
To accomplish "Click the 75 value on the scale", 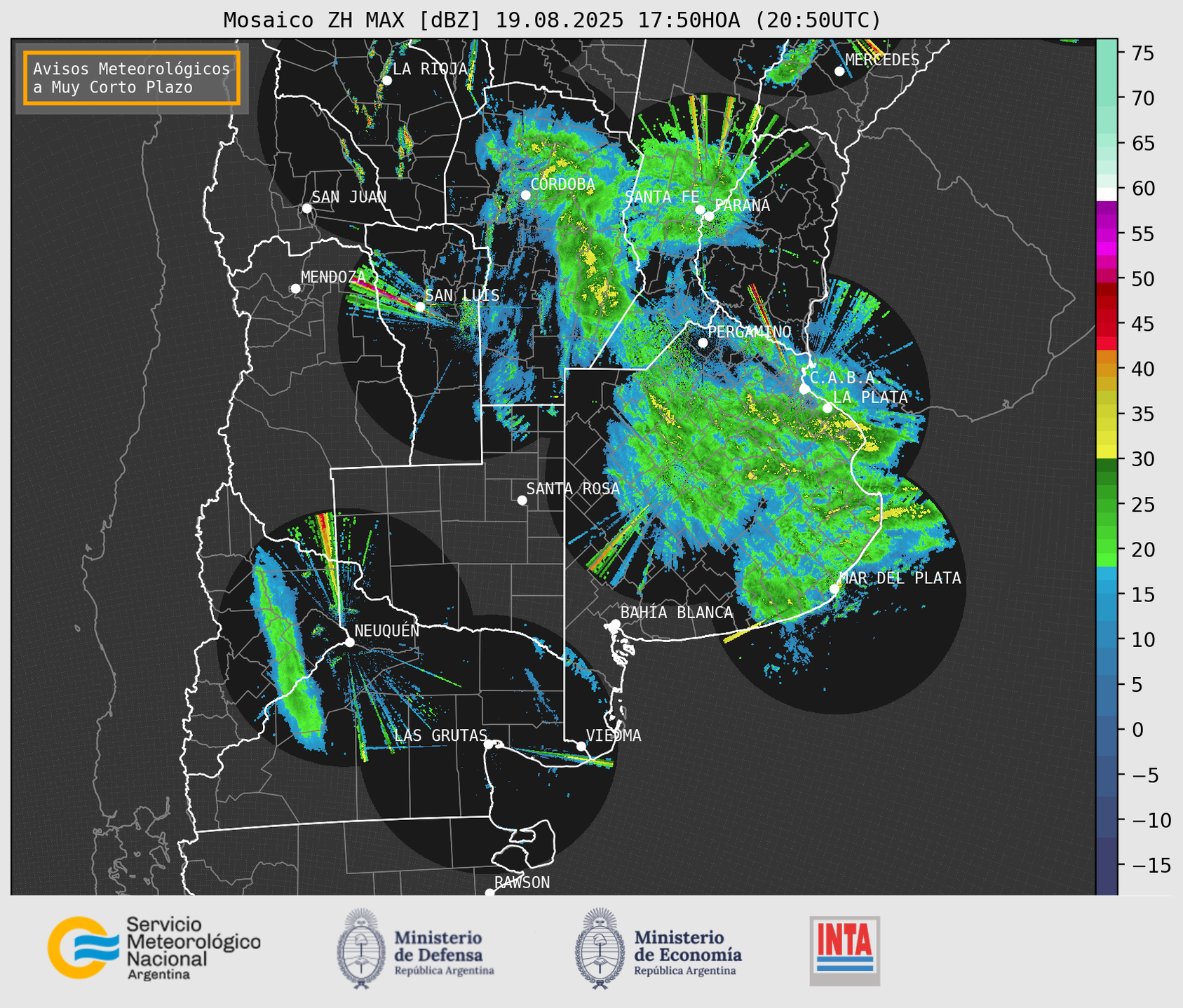I will click(1144, 53).
